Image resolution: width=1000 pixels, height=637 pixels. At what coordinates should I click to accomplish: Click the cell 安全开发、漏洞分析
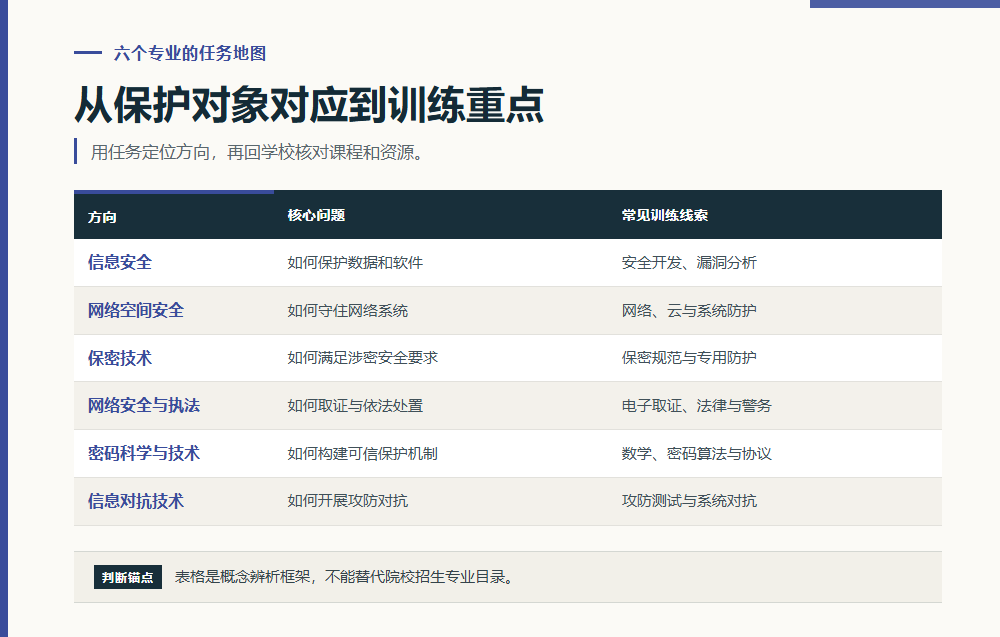tap(689, 263)
